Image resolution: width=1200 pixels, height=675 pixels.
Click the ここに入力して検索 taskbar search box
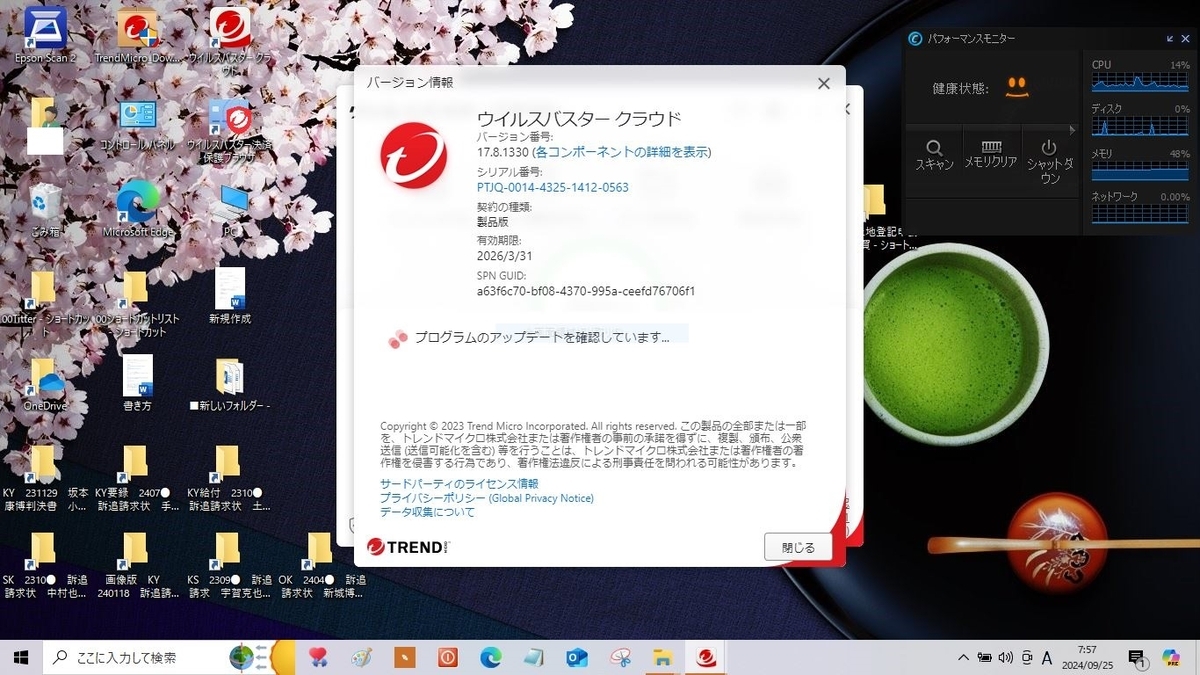pos(170,657)
